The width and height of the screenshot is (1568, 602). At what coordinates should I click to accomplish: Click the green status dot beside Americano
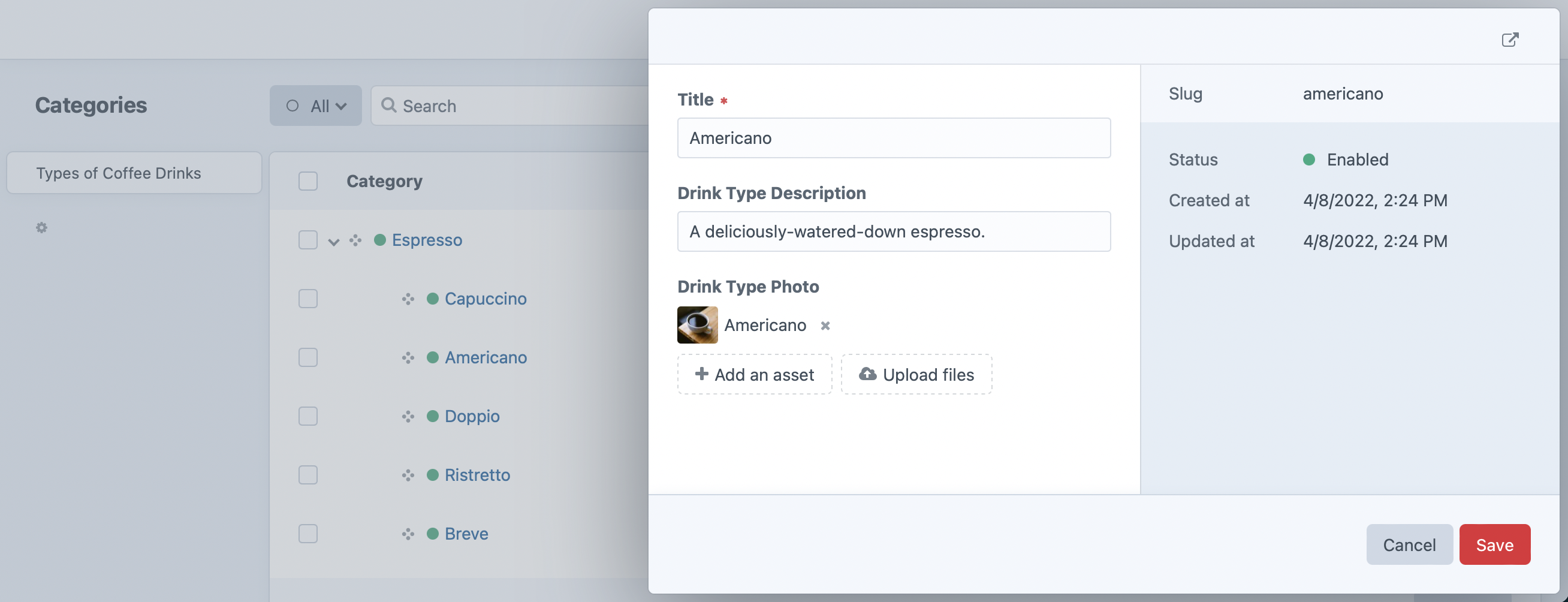(432, 357)
